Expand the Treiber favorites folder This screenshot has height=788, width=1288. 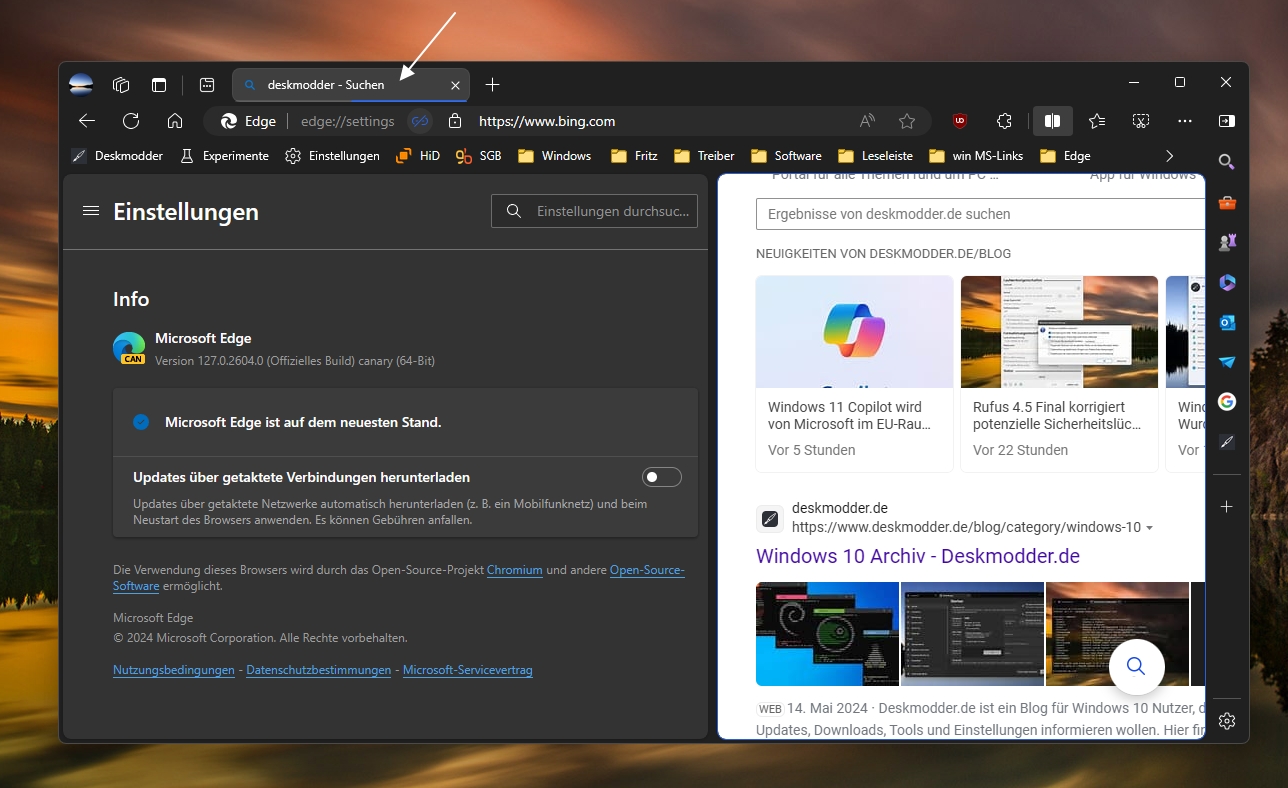[x=704, y=156]
